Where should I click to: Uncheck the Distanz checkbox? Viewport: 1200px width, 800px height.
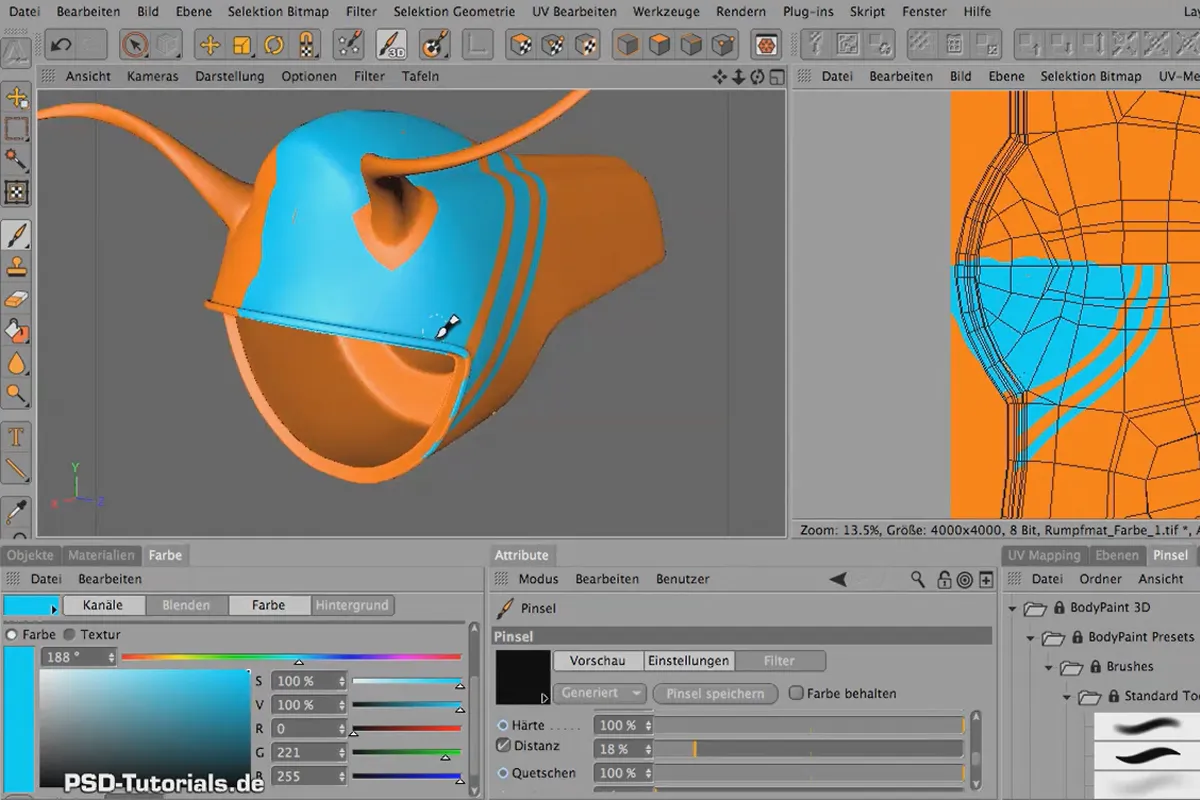504,746
